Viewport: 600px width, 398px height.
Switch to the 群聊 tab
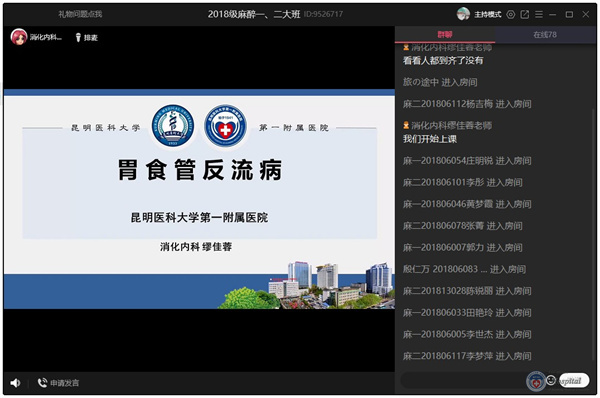point(445,34)
